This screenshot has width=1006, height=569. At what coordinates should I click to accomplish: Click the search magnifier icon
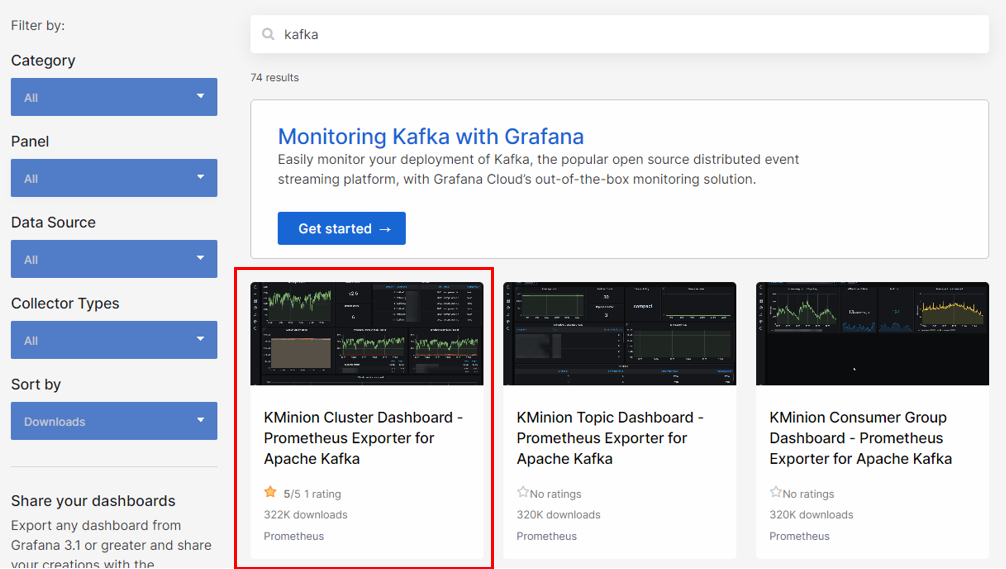(268, 34)
